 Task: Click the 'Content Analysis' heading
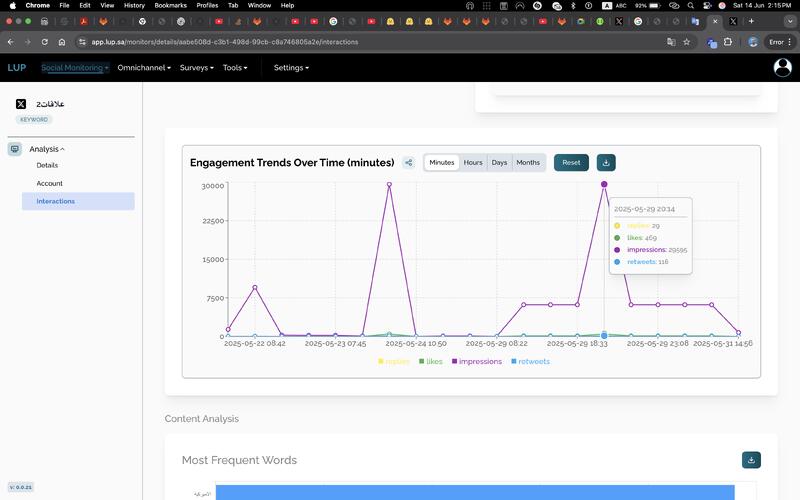[202, 418]
